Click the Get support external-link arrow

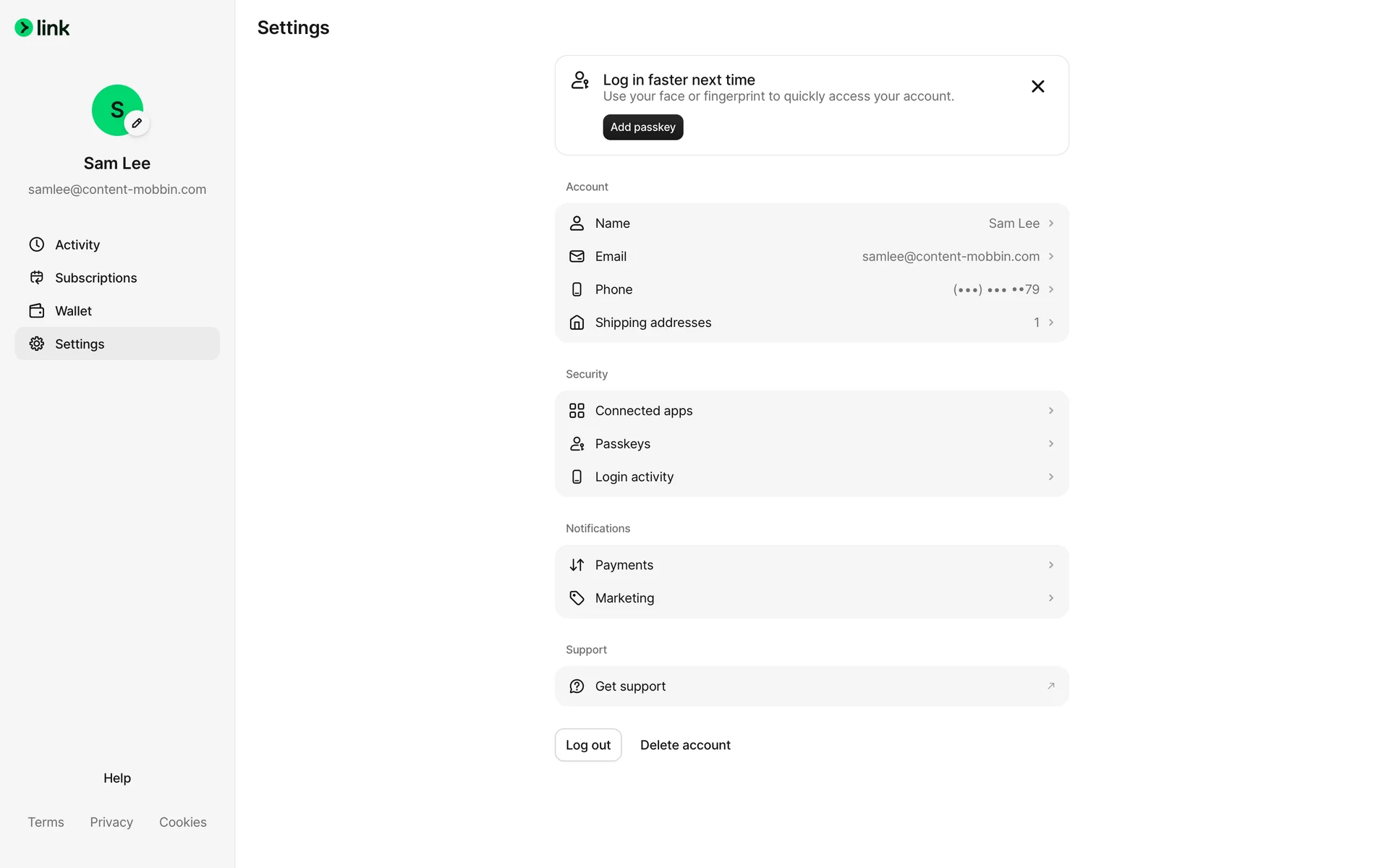point(1051,686)
